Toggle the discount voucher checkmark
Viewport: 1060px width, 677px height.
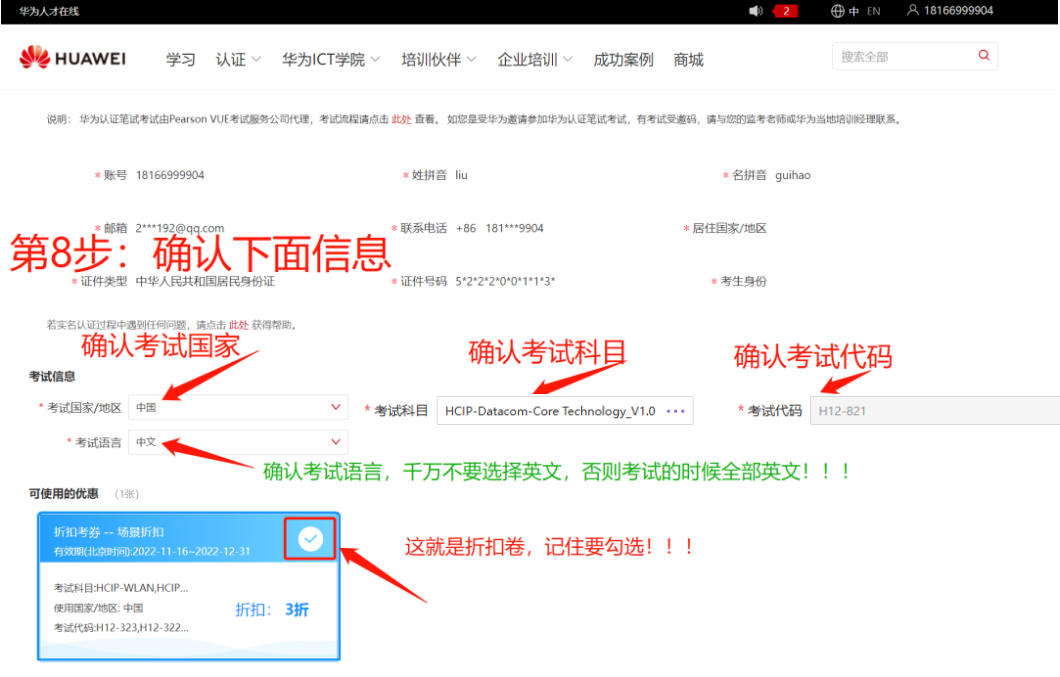click(x=310, y=539)
